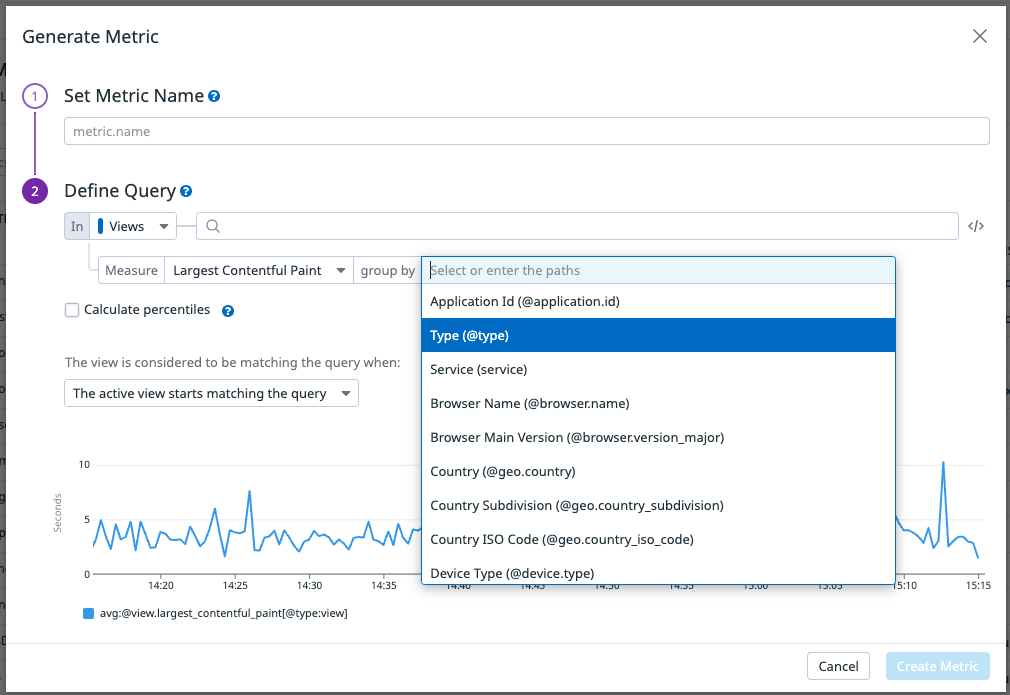Open the Views event type dropdown

[x=134, y=227]
